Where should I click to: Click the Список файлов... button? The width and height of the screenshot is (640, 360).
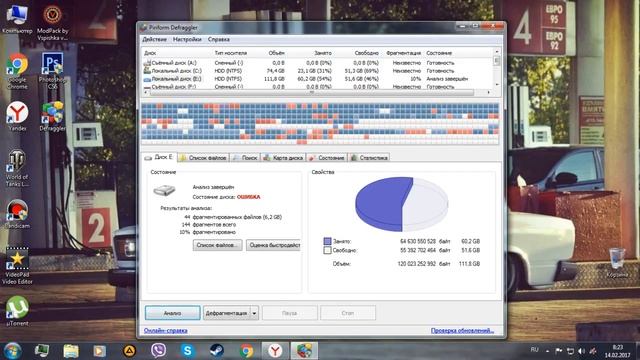(x=217, y=245)
